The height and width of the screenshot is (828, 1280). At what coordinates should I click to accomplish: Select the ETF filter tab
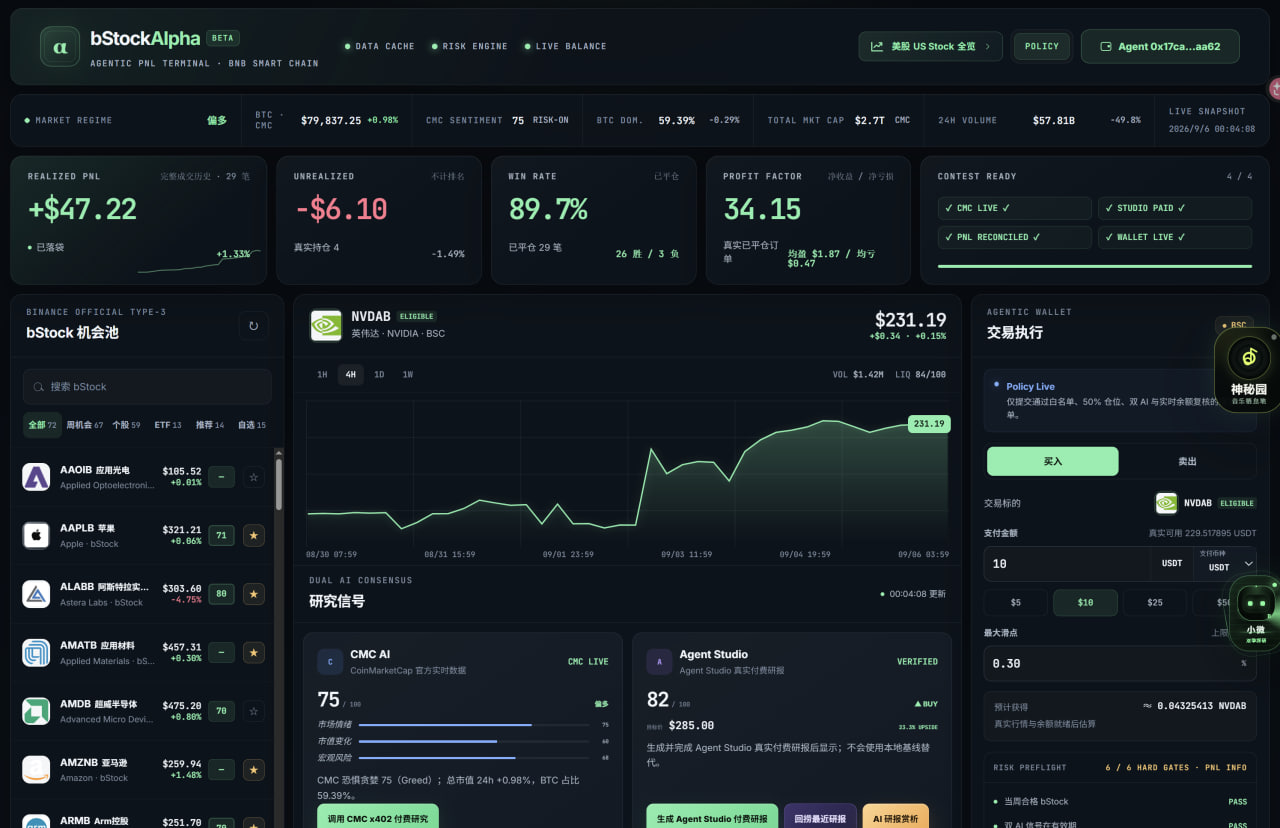pyautogui.click(x=168, y=425)
